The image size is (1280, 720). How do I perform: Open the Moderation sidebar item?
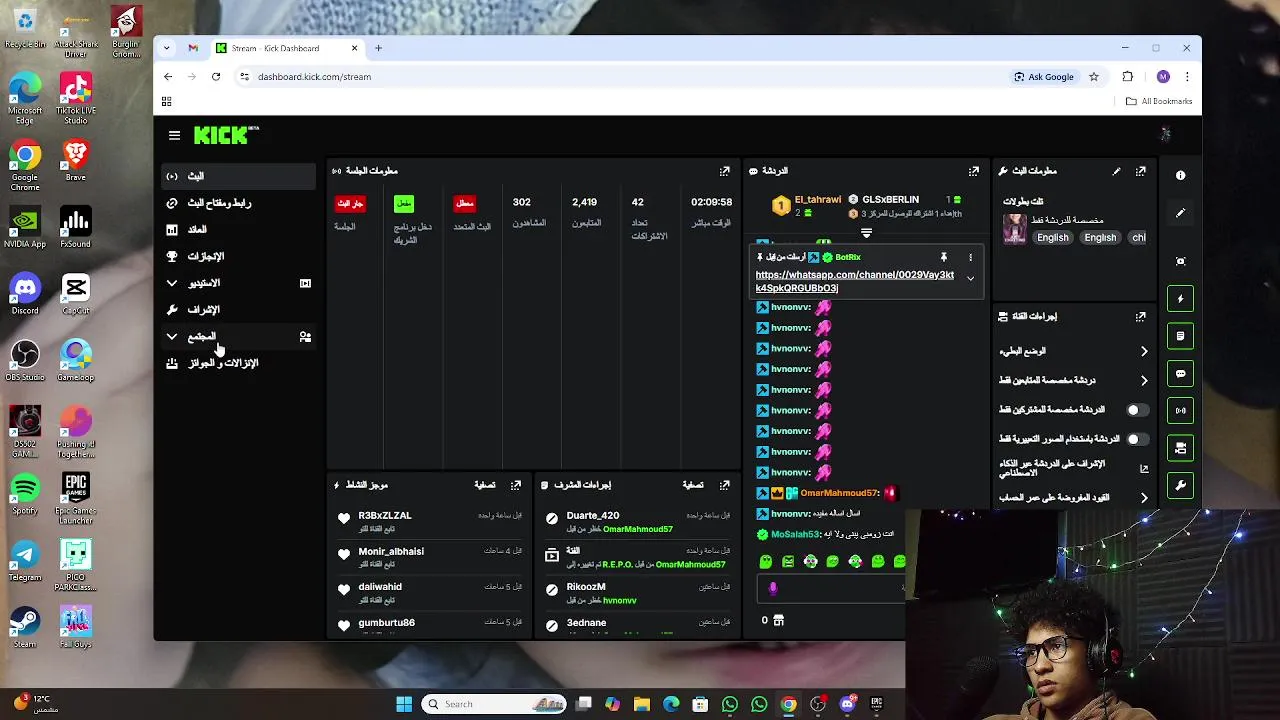tap(238, 310)
